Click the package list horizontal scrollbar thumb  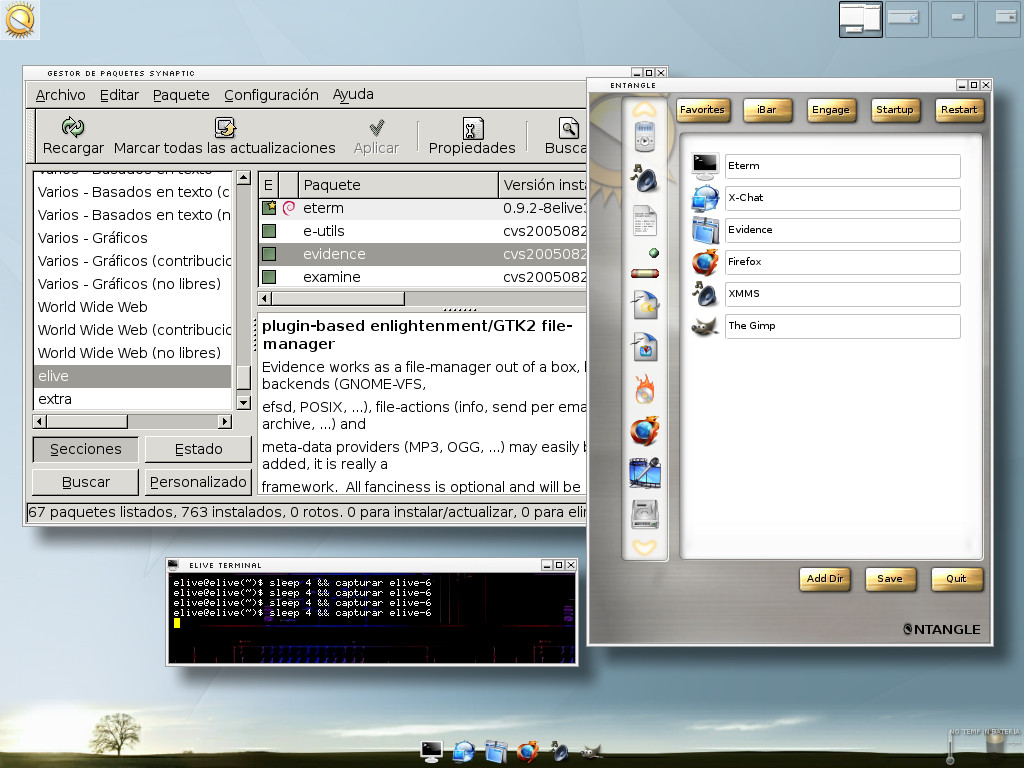(x=338, y=299)
